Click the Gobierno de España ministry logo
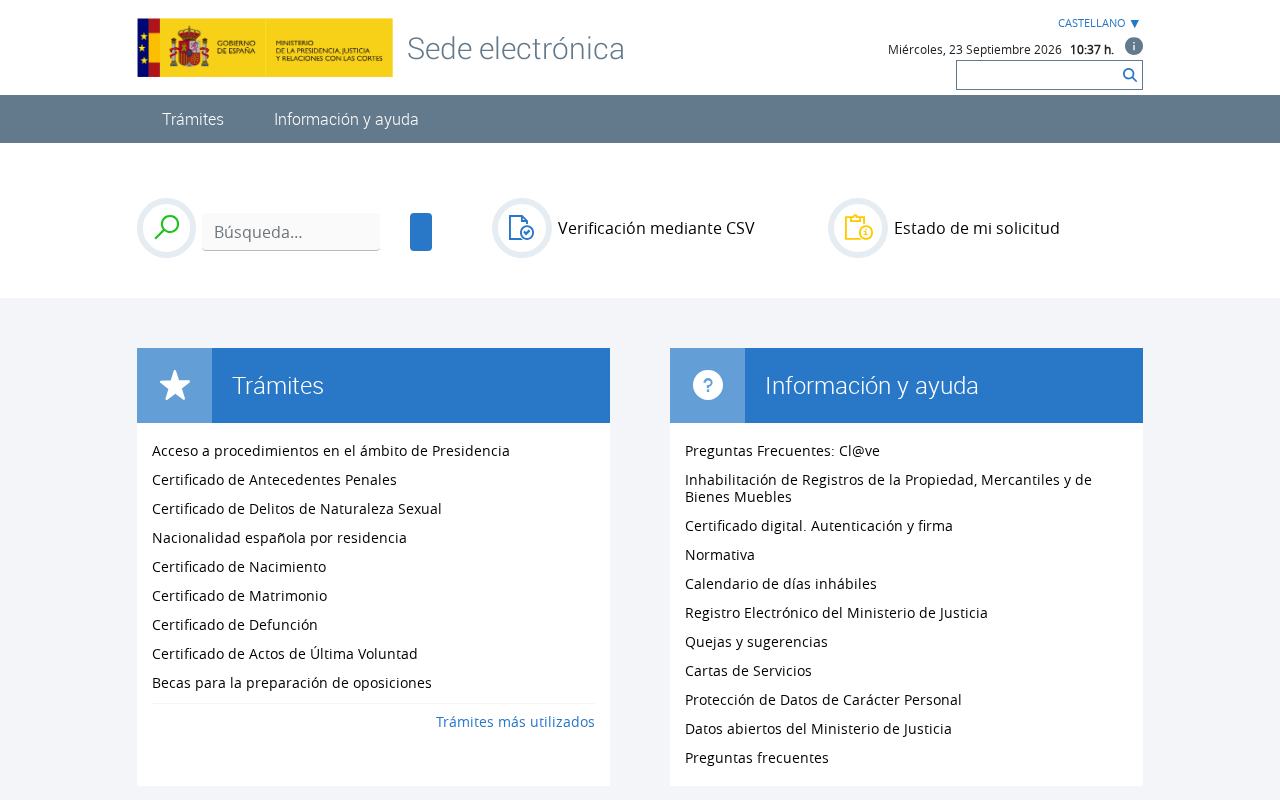Viewport: 1280px width, 800px height. [x=265, y=47]
